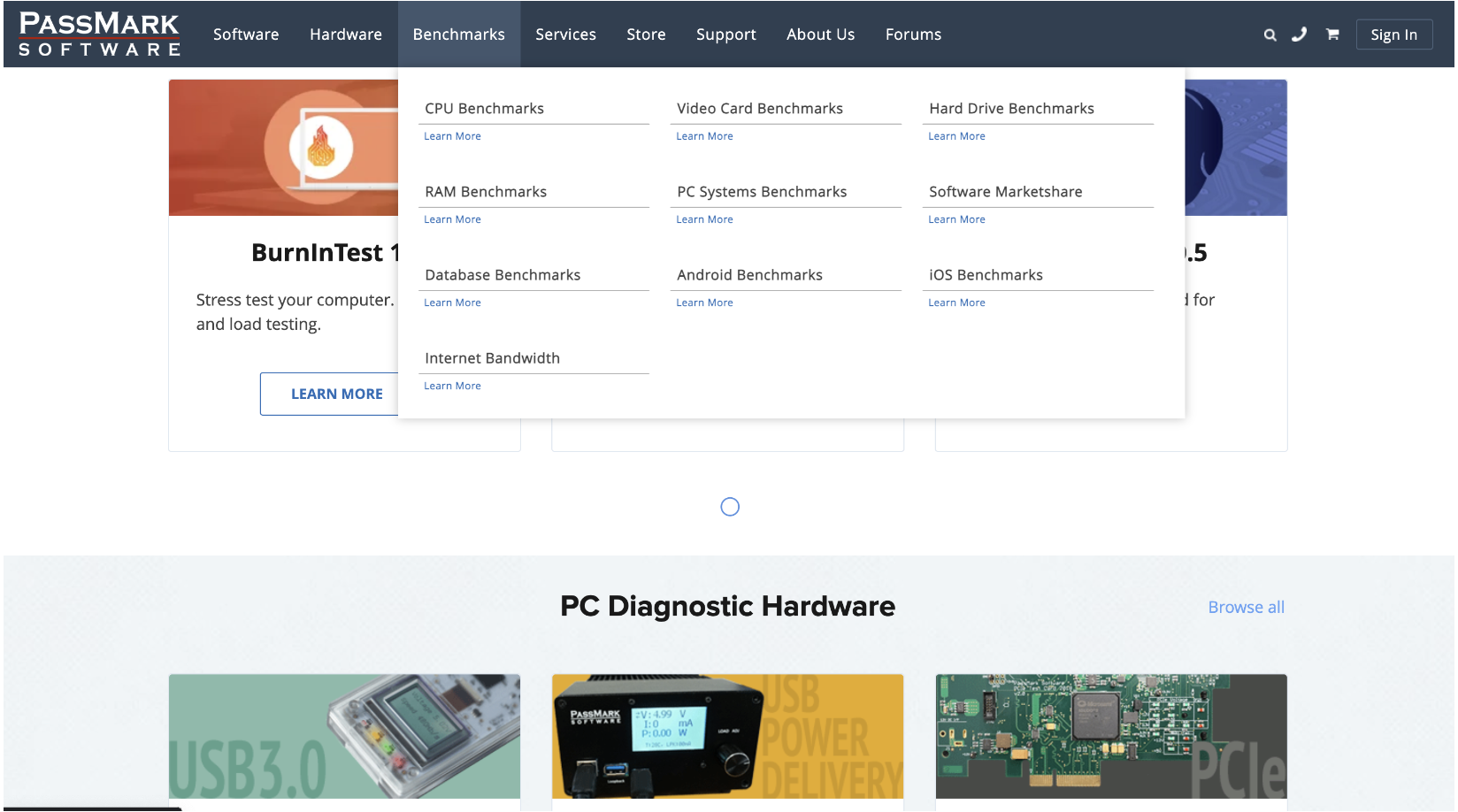Open the Benchmarks menu
The width and height of the screenshot is (1458, 812).
[x=458, y=34]
